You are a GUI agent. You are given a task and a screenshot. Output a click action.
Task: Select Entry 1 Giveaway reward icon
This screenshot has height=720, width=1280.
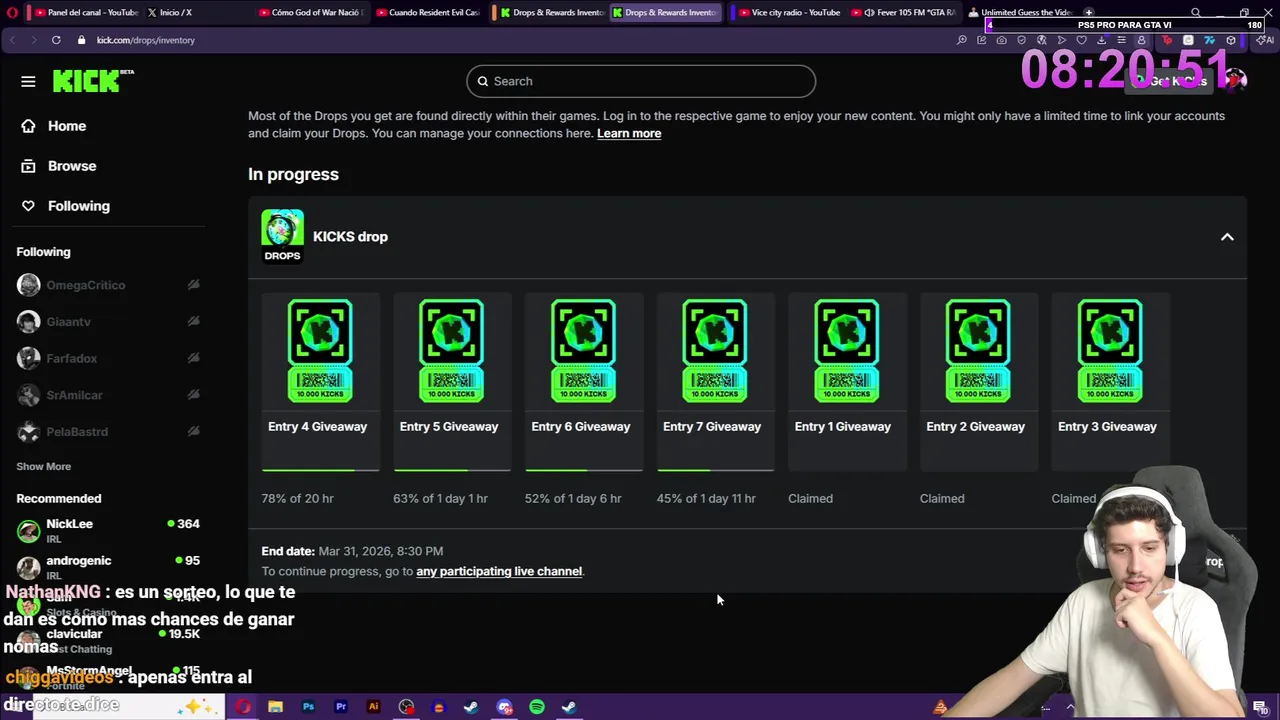tap(846, 351)
